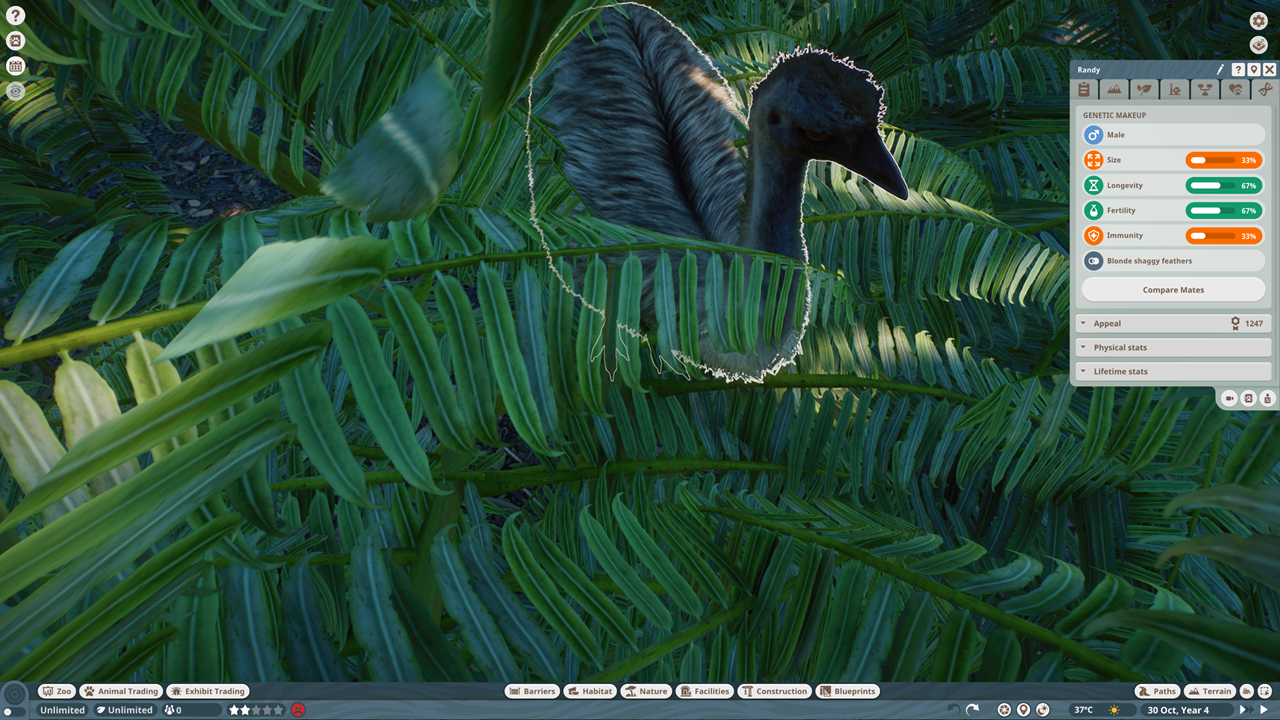1280x720 pixels.
Task: Open the calendar icon in left sidebar
Action: (x=15, y=66)
